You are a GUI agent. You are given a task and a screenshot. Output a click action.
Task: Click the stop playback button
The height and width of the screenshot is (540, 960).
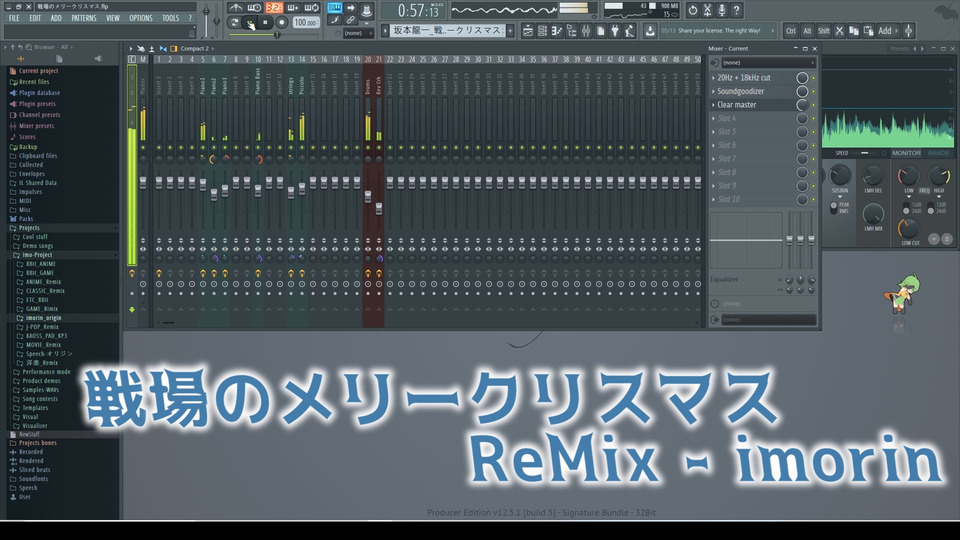point(265,23)
